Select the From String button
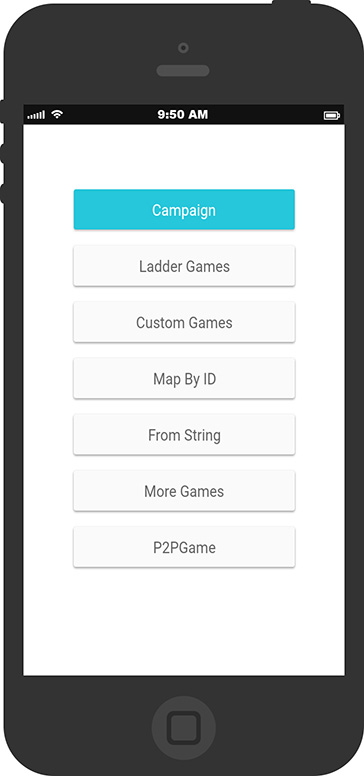This screenshot has height=776, width=364. pos(184,435)
